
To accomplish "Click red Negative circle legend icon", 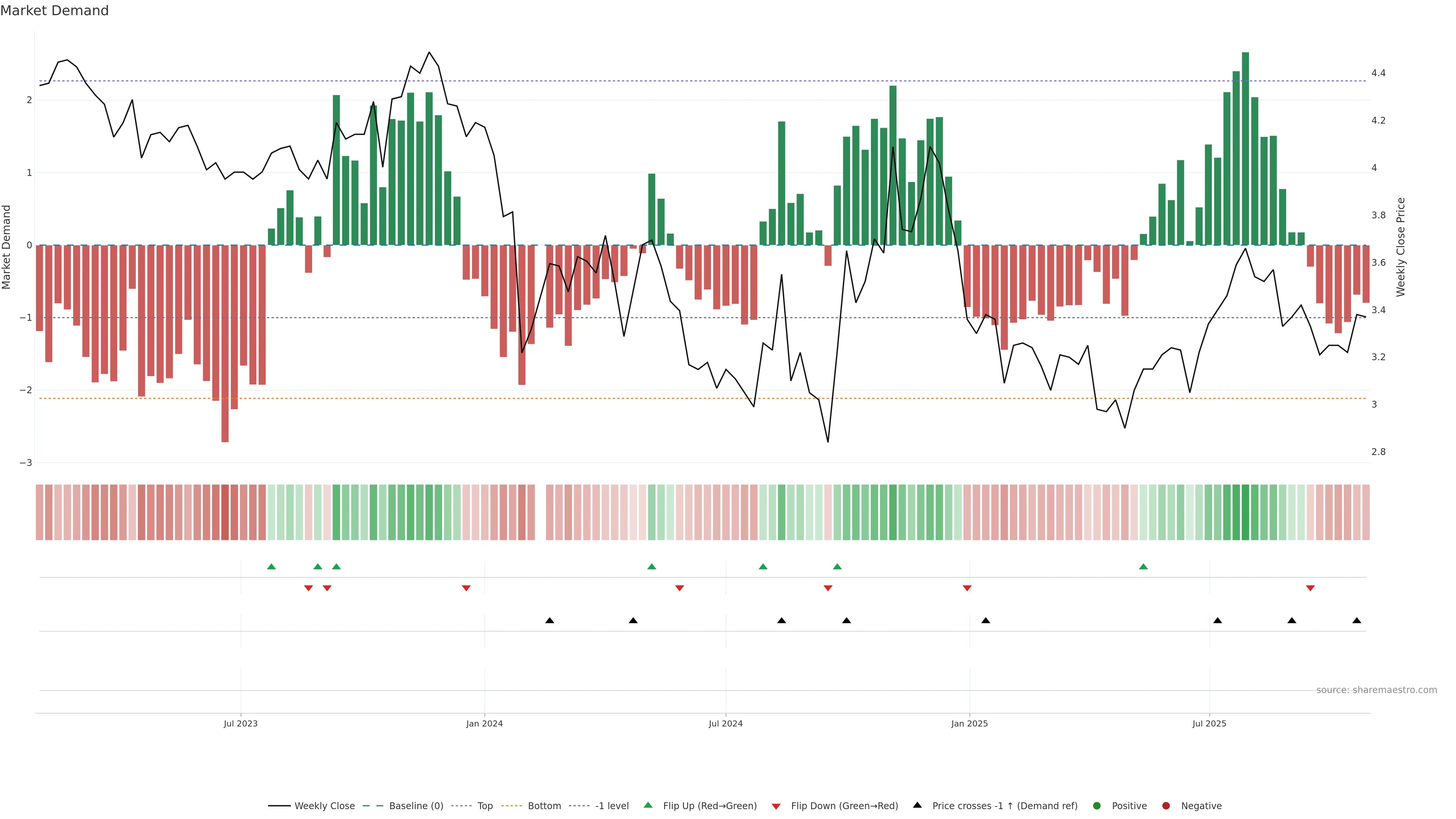I will [1166, 806].
